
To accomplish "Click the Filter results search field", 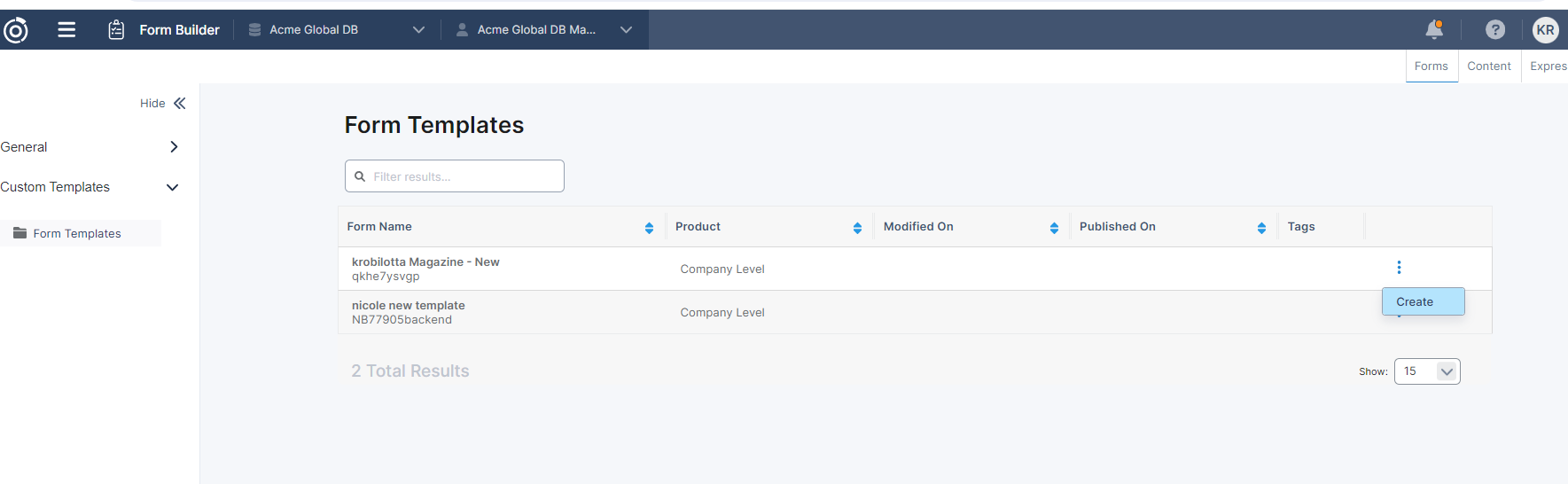I will pyautogui.click(x=463, y=176).
